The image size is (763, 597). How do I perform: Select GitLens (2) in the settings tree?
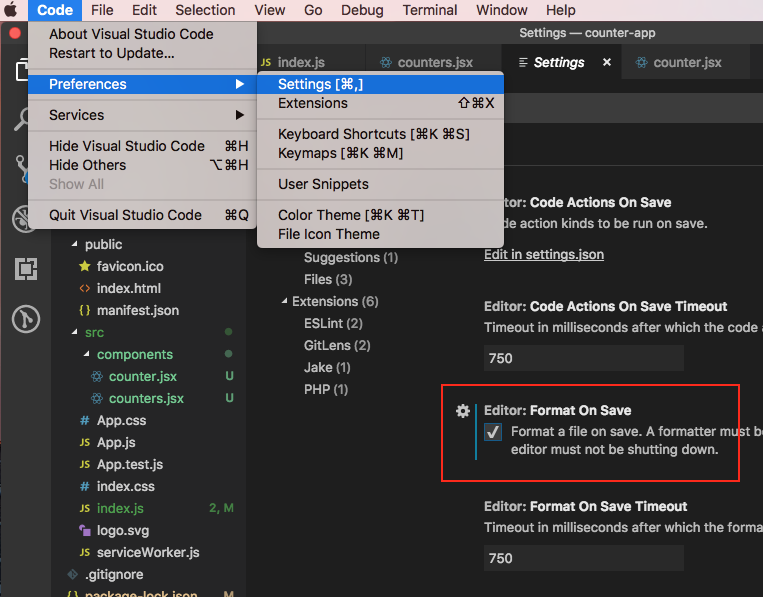[x=337, y=345]
